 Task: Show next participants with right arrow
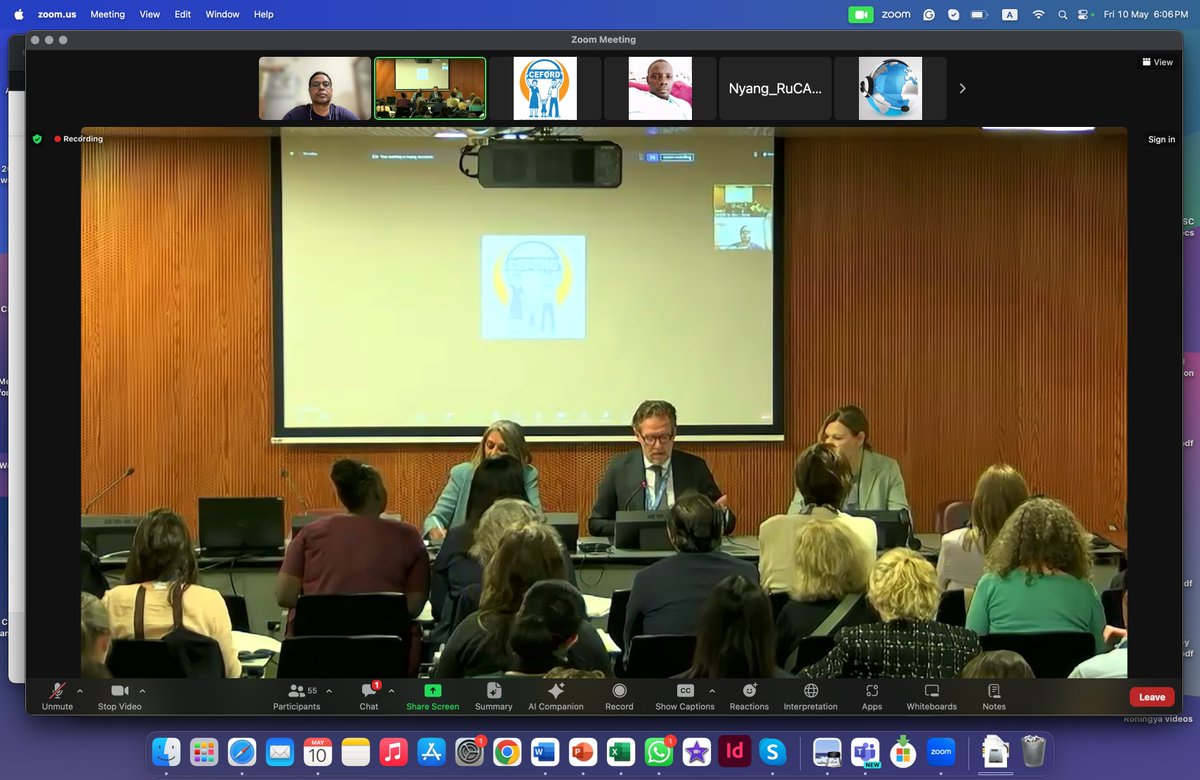pyautogui.click(x=962, y=88)
